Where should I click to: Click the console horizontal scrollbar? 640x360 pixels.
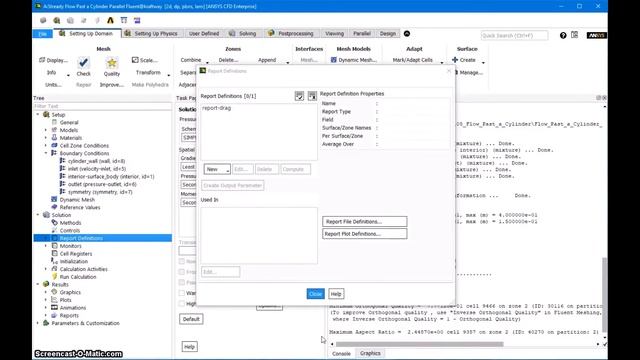pyautogui.click(x=420, y=344)
